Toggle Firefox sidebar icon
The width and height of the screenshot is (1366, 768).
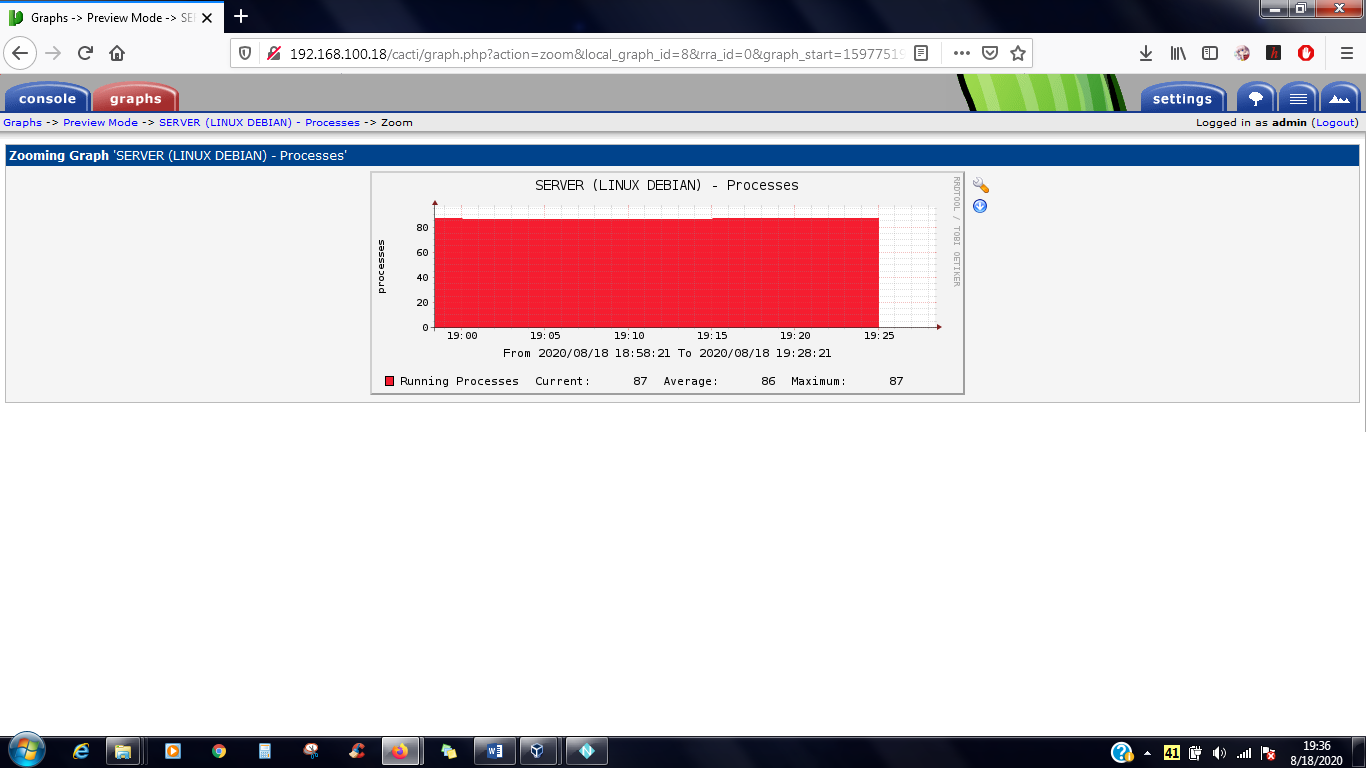click(1210, 53)
